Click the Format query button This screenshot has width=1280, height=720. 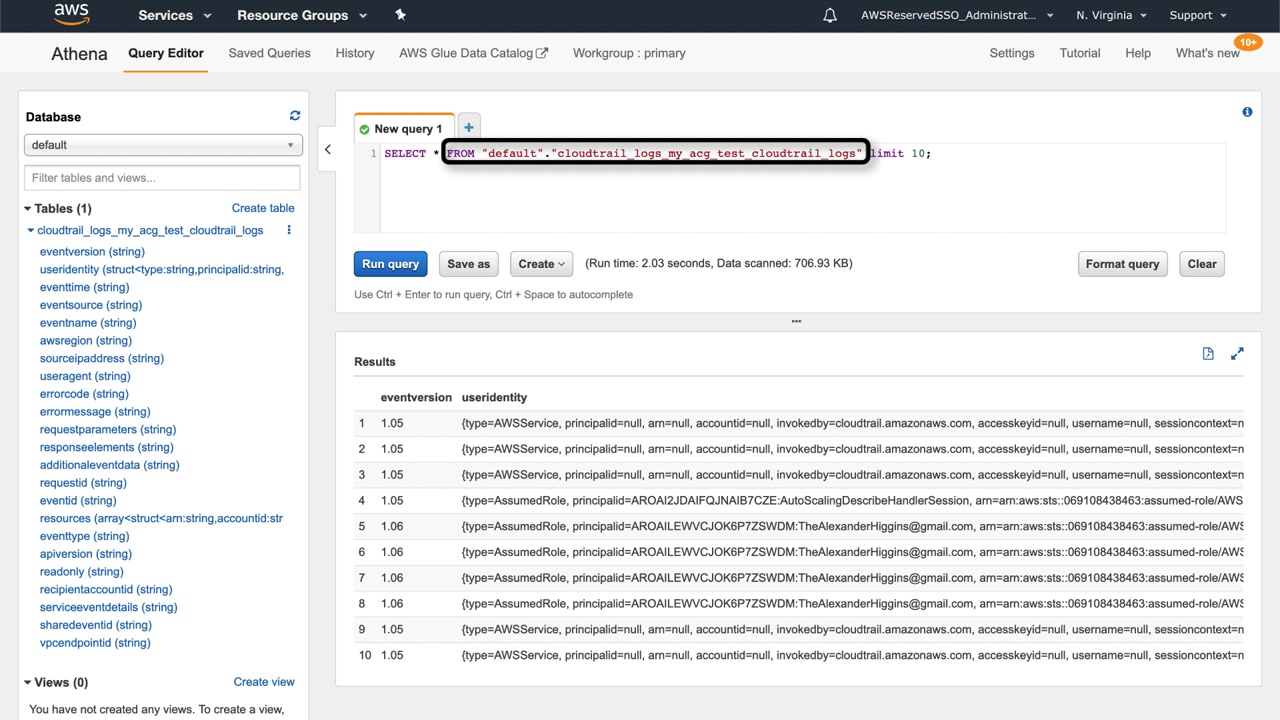(x=1122, y=264)
